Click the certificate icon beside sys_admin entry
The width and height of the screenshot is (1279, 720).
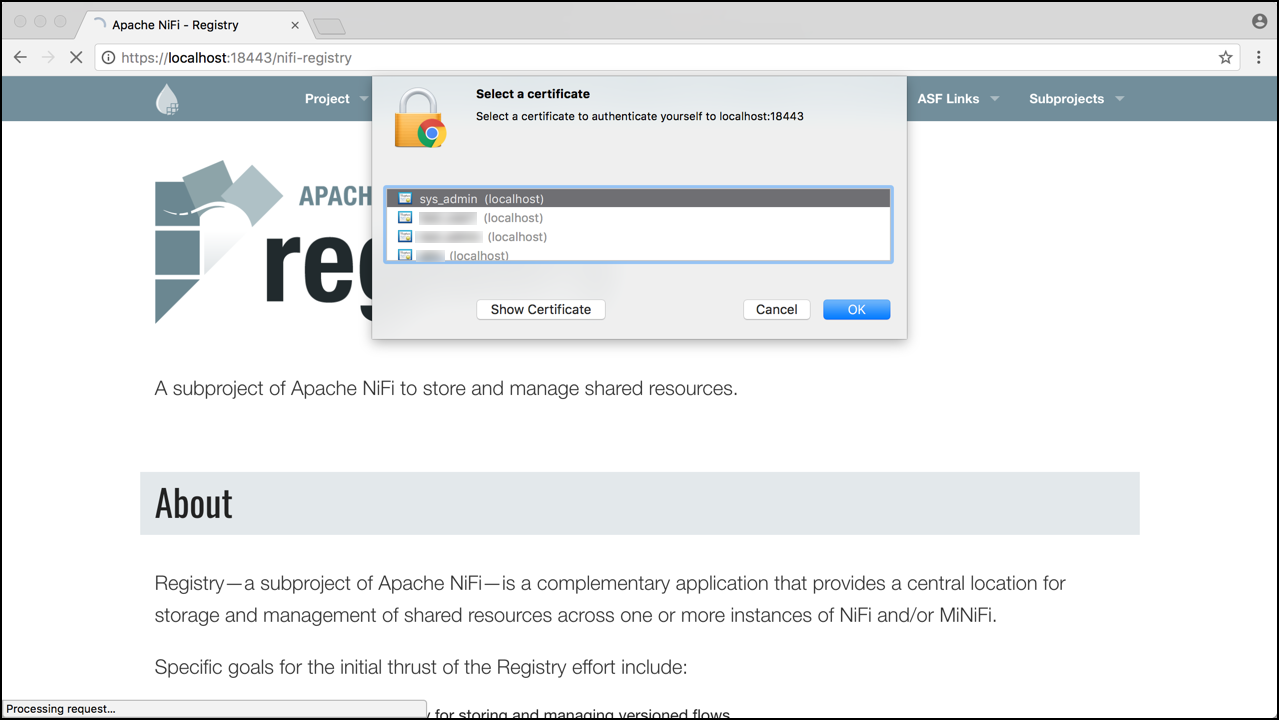pyautogui.click(x=404, y=197)
